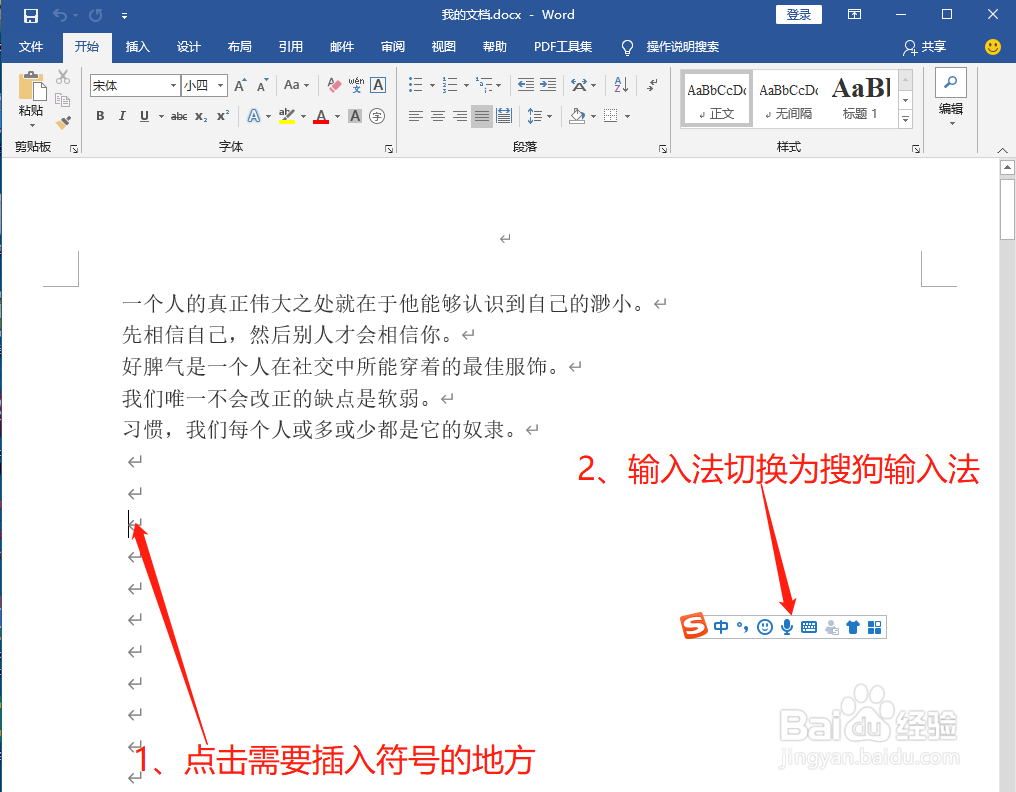The width and height of the screenshot is (1016, 792).
Task: Open the Sogou voice input microphone icon
Action: coord(787,627)
